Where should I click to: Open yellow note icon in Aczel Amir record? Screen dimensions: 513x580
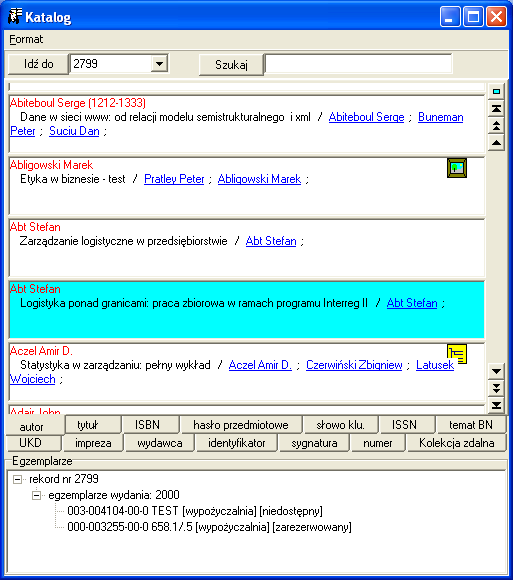point(457,354)
